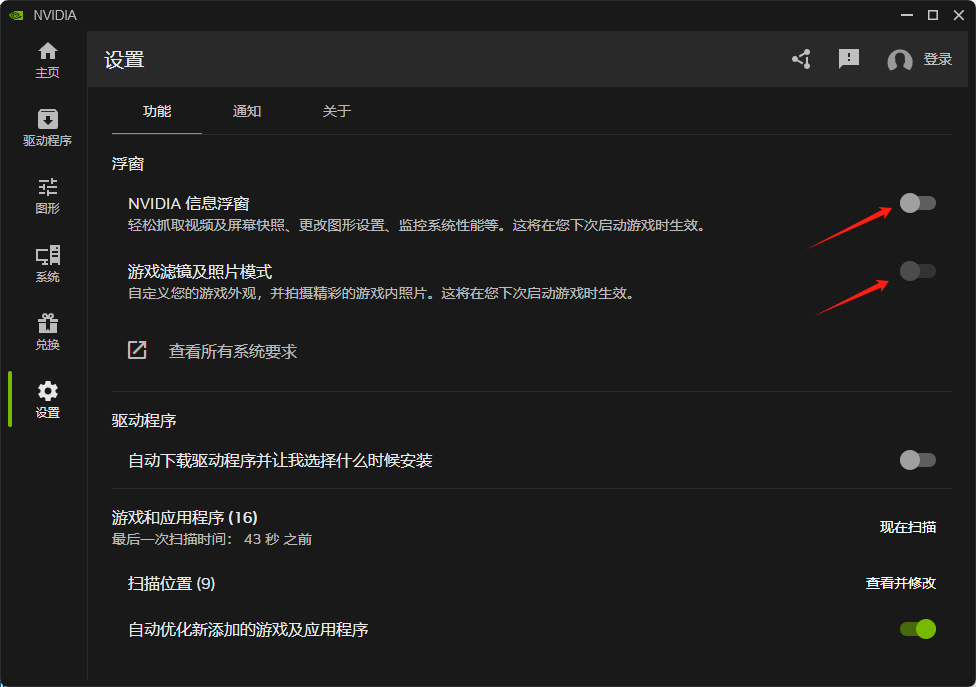Open the 兑换 redeem gift icon

(47, 324)
